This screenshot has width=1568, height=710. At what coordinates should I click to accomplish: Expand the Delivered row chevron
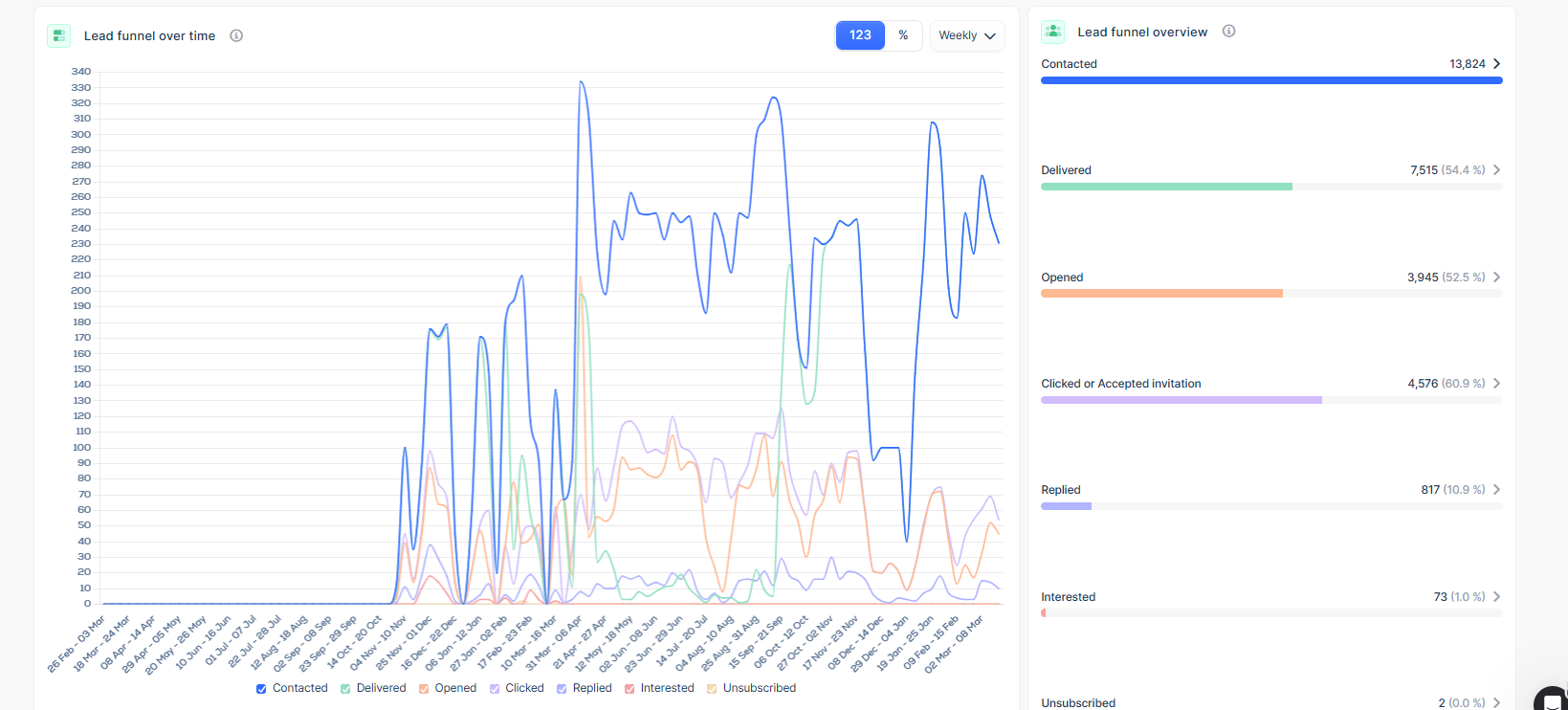pyautogui.click(x=1497, y=170)
